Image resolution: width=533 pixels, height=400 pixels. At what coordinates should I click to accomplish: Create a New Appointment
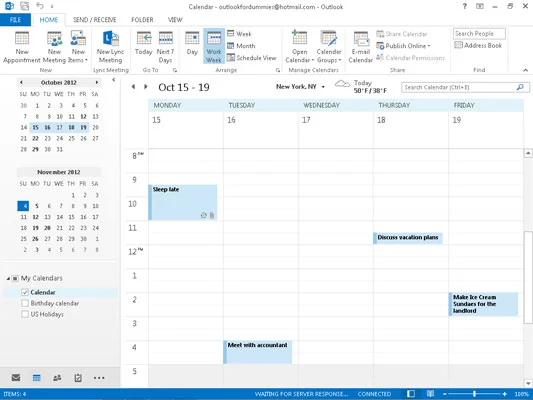pos(22,47)
